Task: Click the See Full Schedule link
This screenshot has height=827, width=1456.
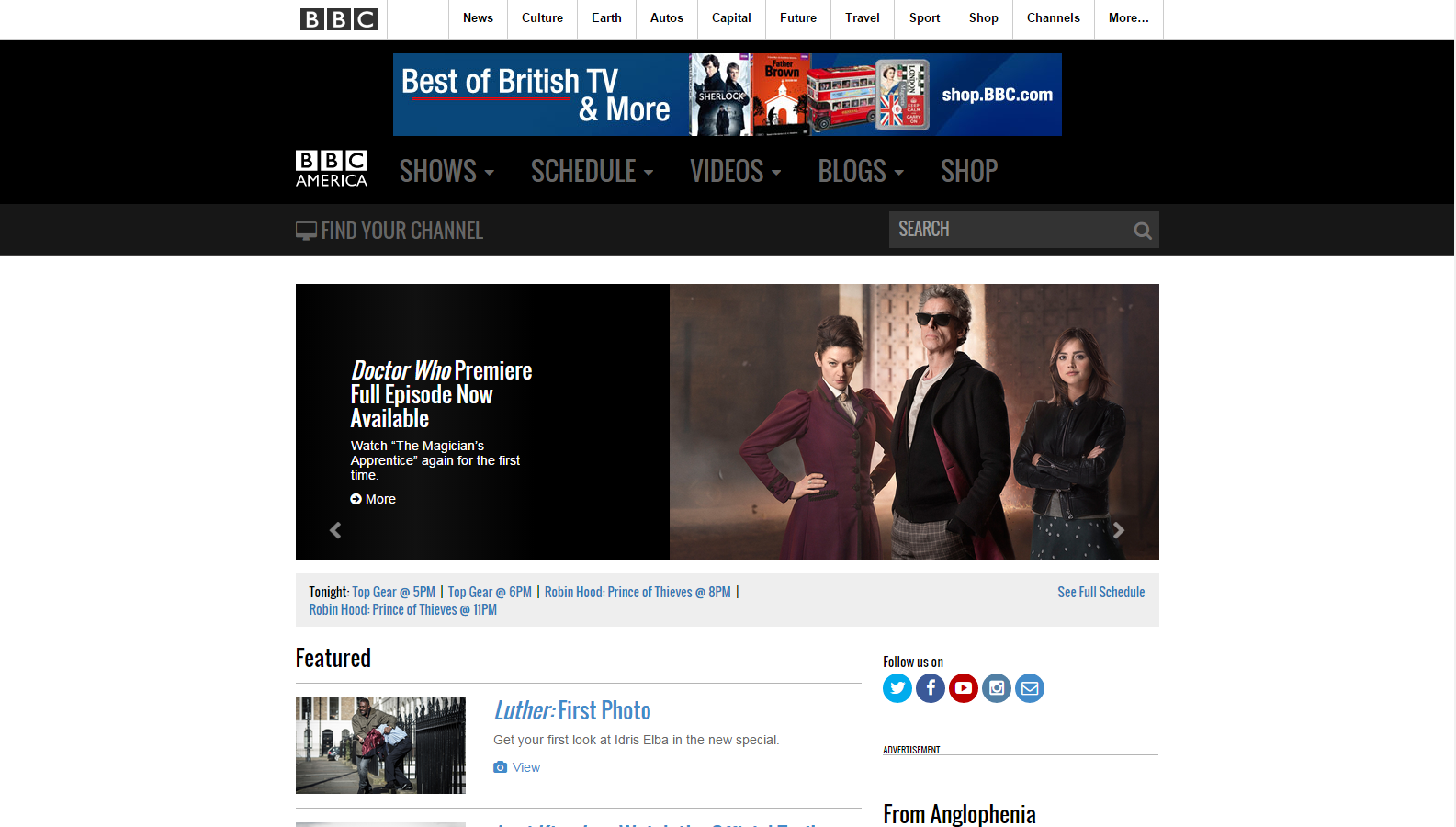Action: coord(1100,593)
